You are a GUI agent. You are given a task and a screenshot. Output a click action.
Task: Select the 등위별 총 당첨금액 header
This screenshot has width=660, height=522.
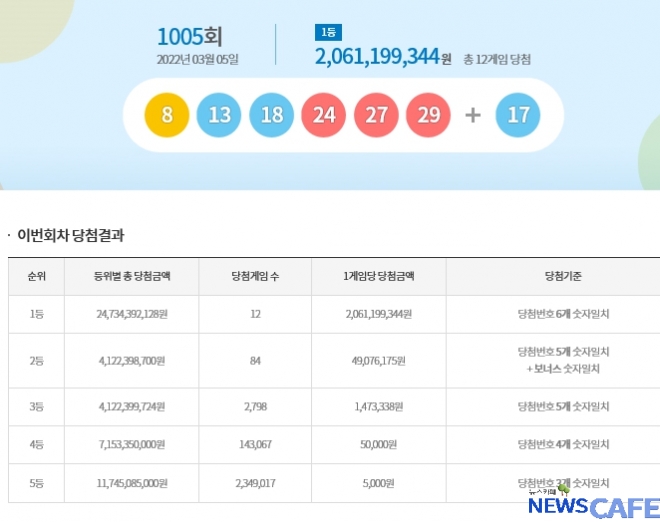point(131,276)
